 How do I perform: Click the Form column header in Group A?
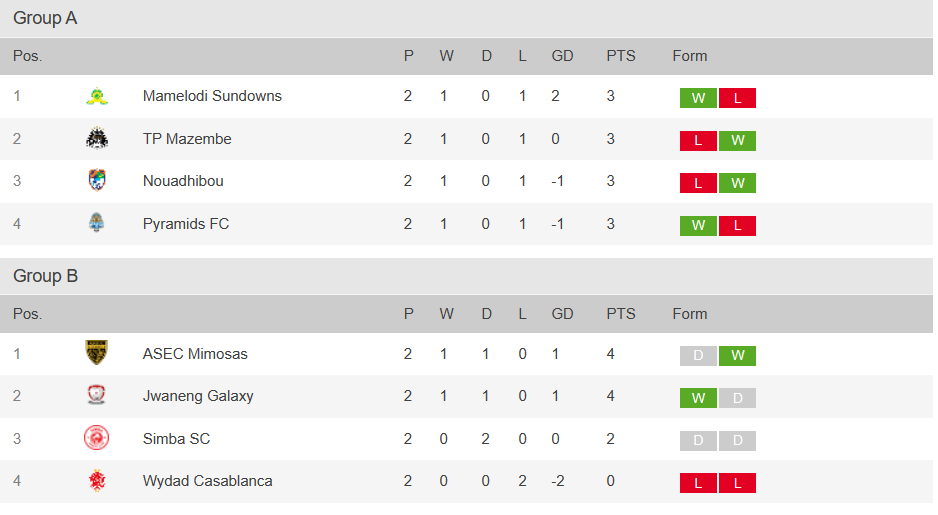(x=689, y=56)
